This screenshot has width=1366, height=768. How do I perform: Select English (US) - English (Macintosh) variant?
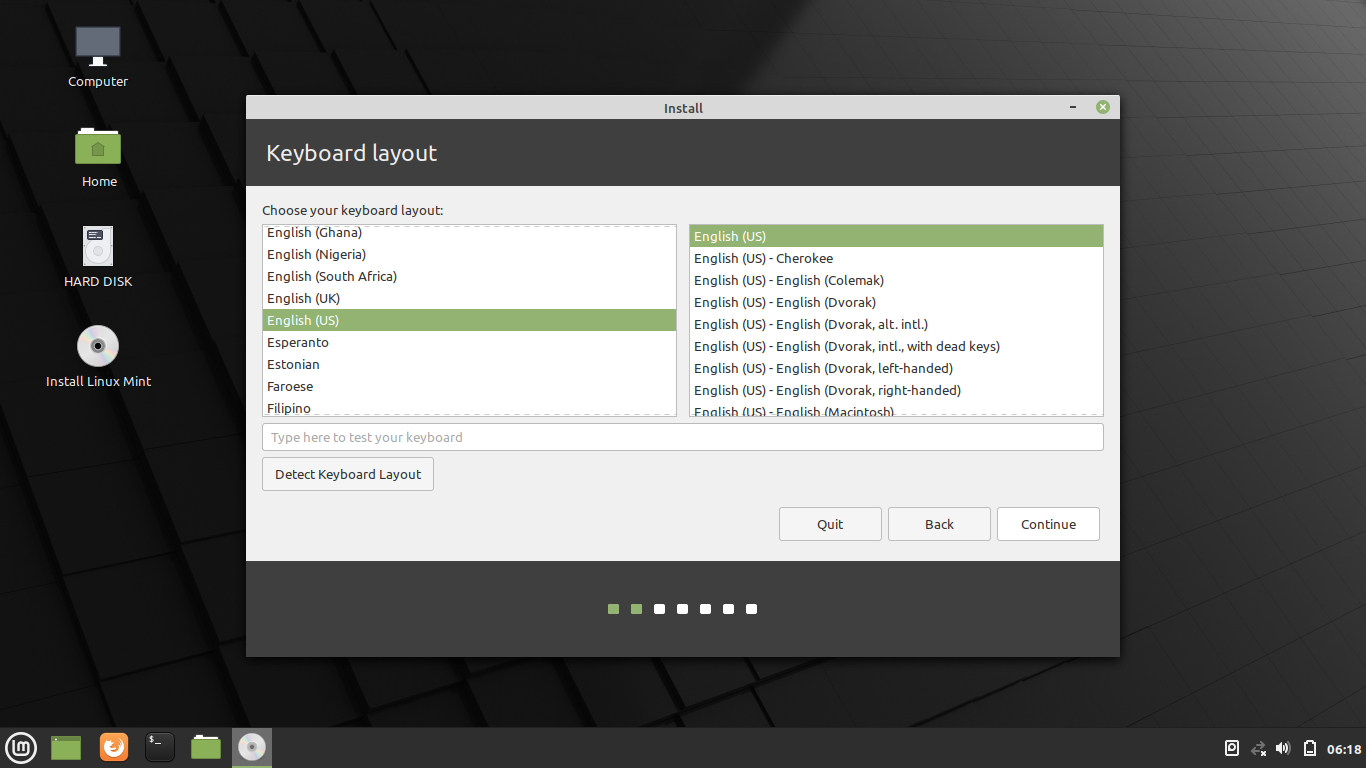[x=896, y=409]
